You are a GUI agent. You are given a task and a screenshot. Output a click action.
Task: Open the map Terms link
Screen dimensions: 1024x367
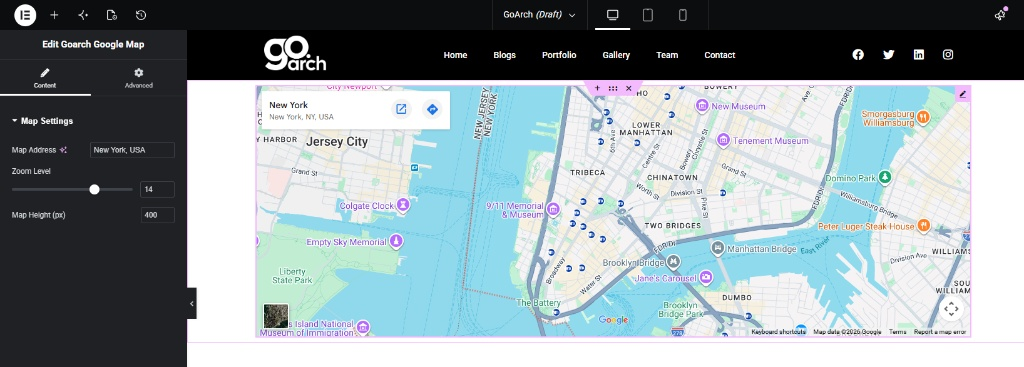[897, 332]
